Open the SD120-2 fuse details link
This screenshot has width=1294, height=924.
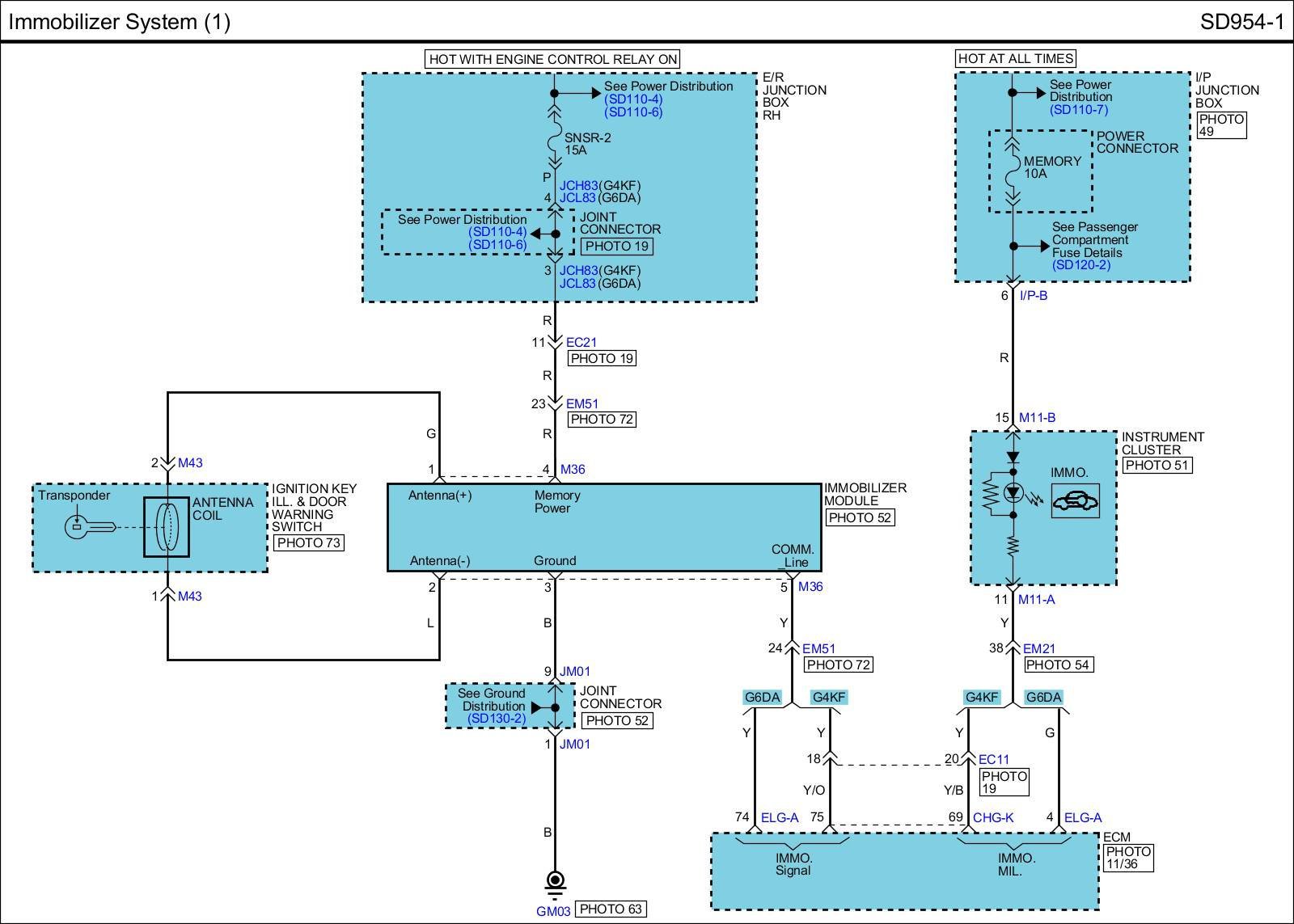[x=1080, y=265]
